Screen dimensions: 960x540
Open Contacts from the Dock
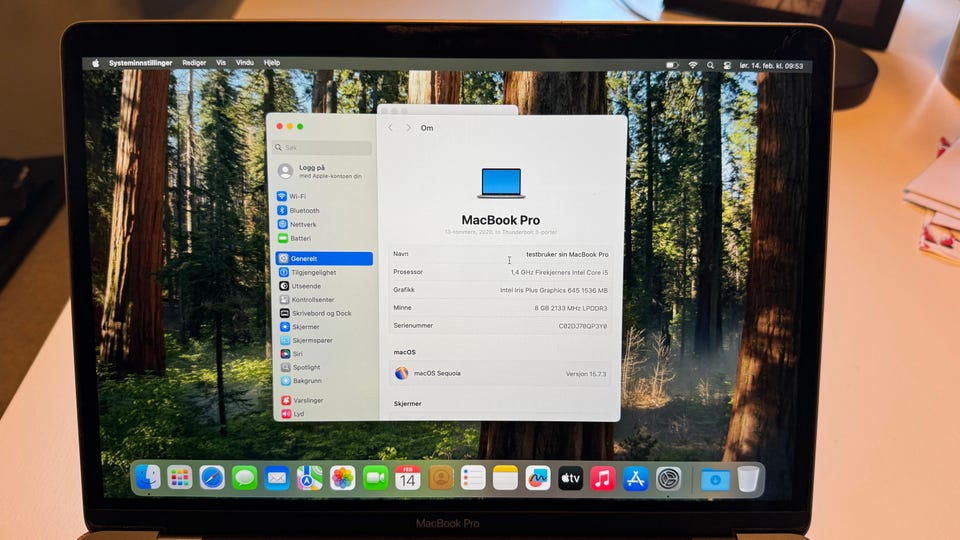pyautogui.click(x=441, y=478)
